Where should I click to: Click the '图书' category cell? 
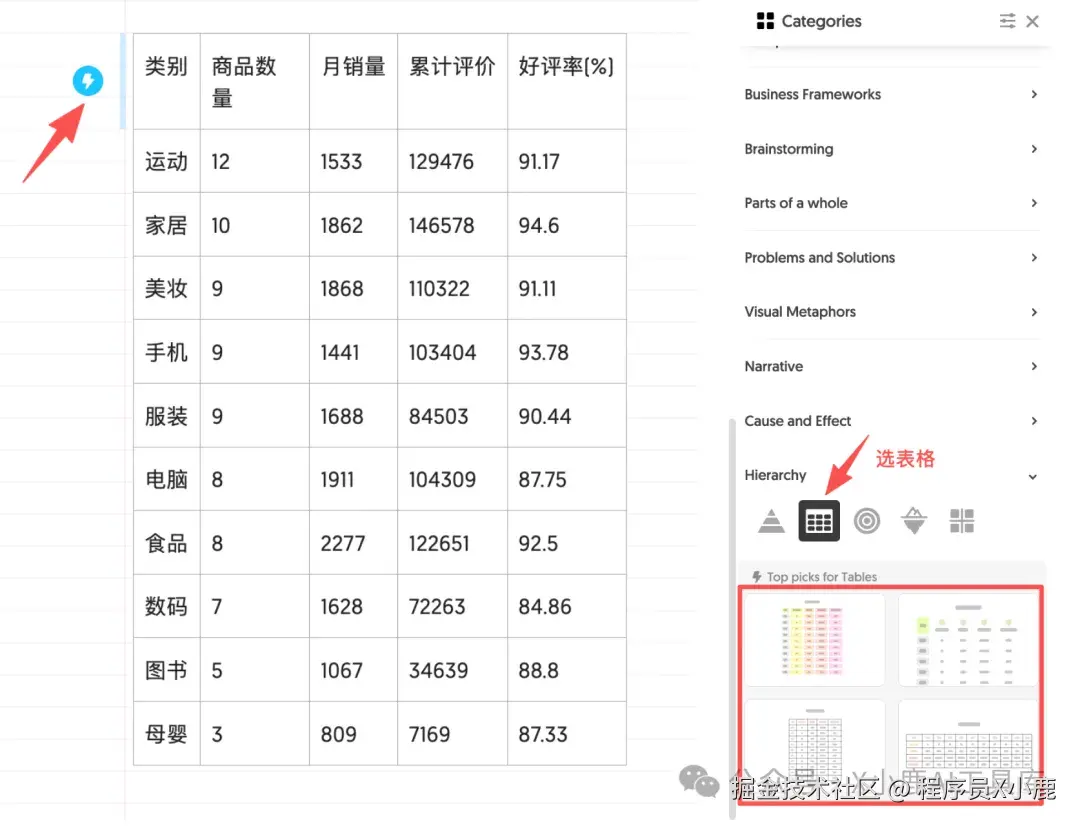pyautogui.click(x=167, y=670)
